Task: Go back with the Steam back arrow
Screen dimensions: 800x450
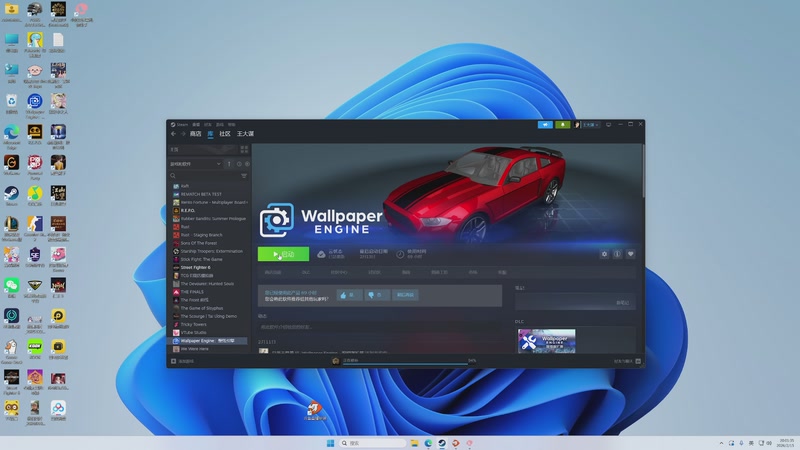Action: pos(173,134)
